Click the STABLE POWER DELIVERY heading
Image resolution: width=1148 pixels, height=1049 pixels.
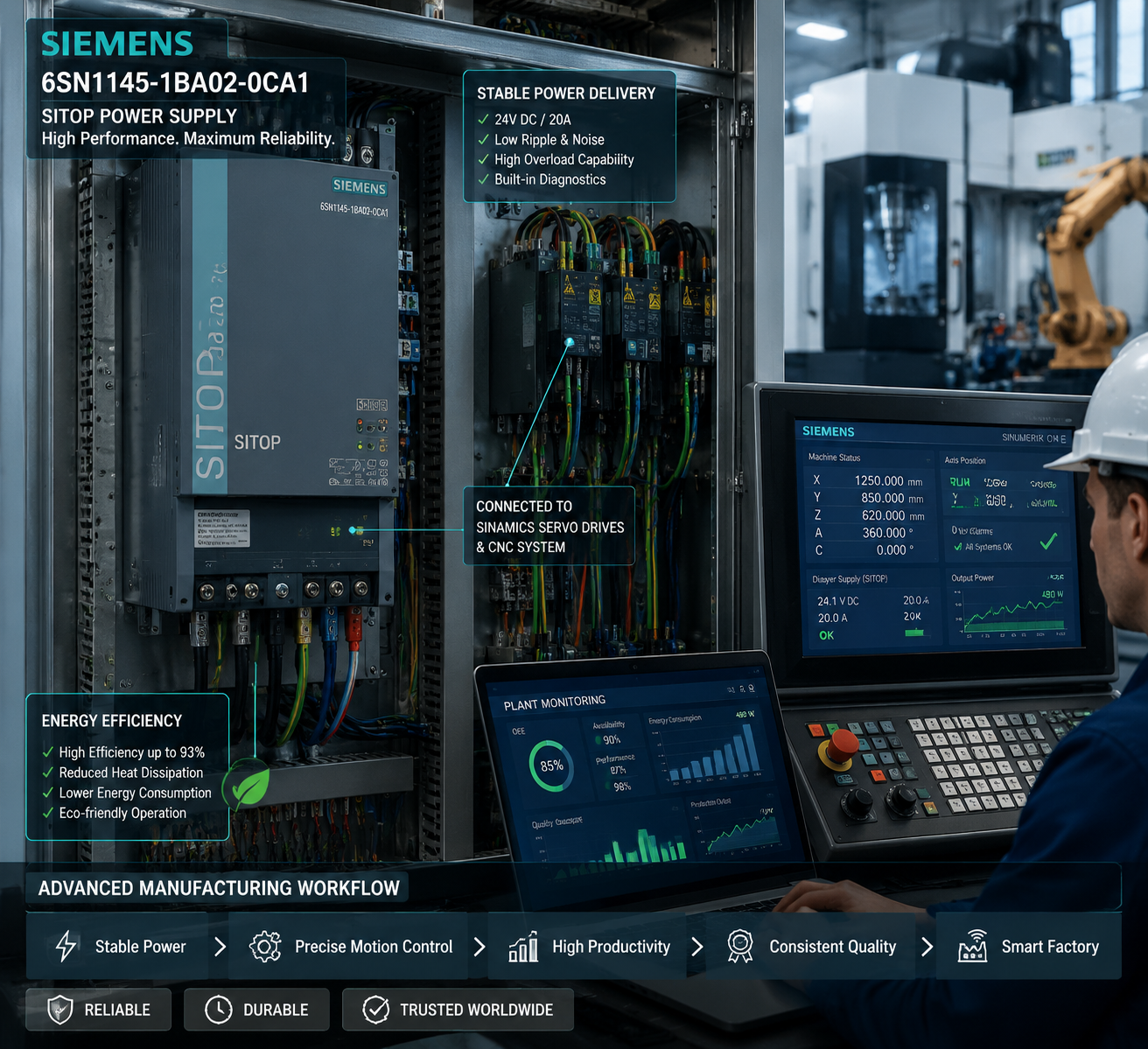(x=566, y=94)
